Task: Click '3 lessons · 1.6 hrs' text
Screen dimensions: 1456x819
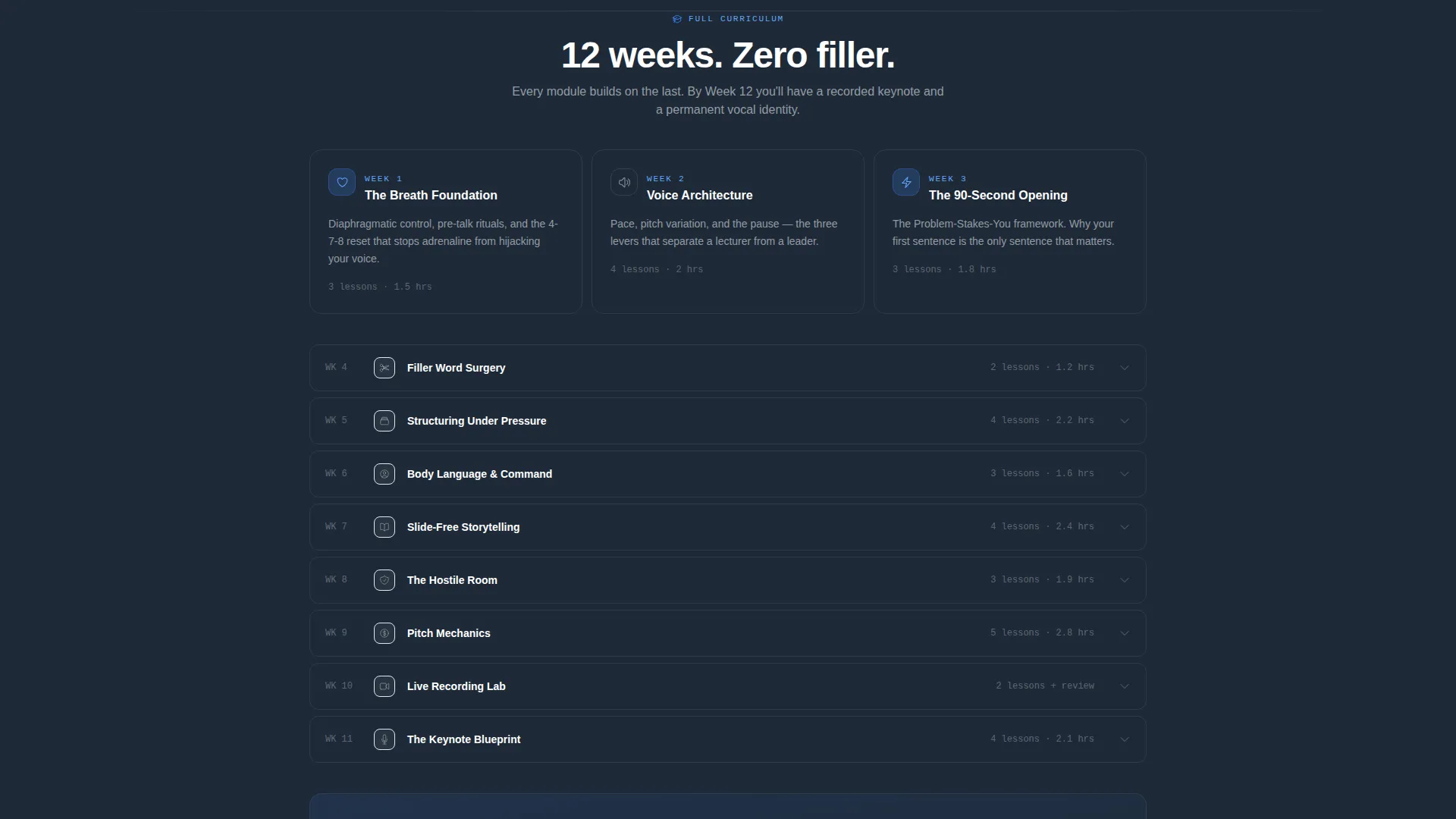Action: (1042, 473)
